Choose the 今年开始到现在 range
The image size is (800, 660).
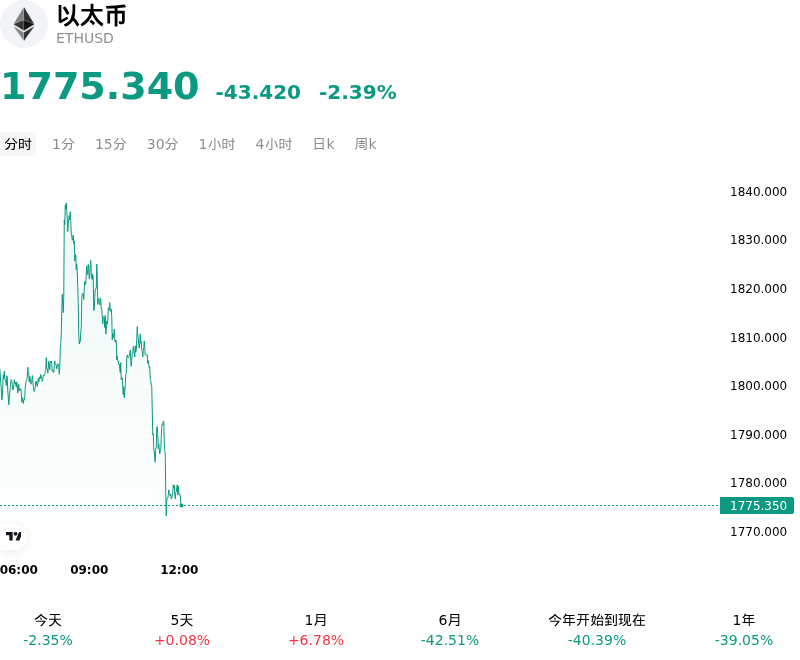tap(596, 630)
